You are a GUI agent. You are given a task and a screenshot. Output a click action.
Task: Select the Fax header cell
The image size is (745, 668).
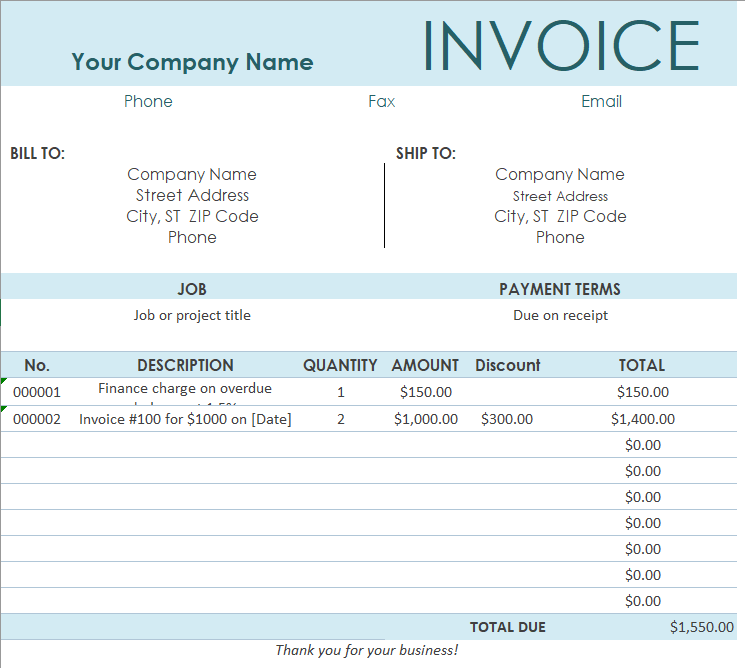pos(382,101)
